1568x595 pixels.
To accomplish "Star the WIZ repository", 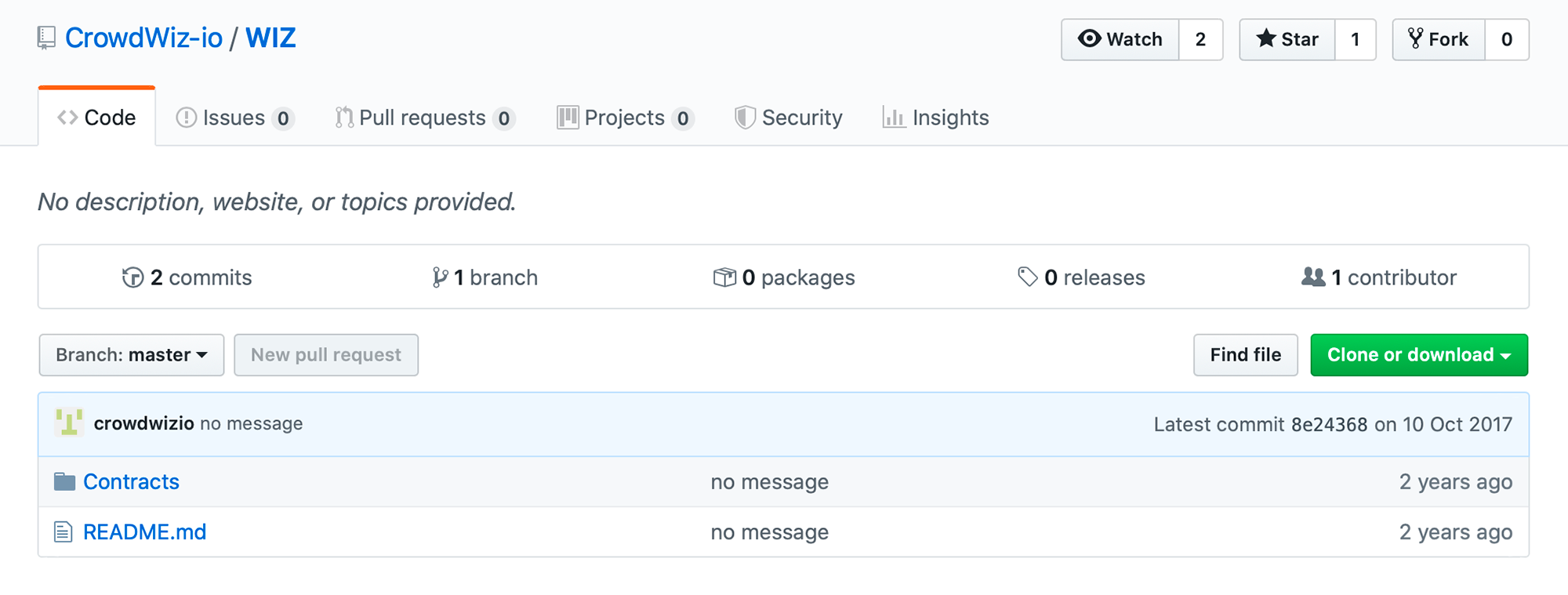I will click(1287, 39).
